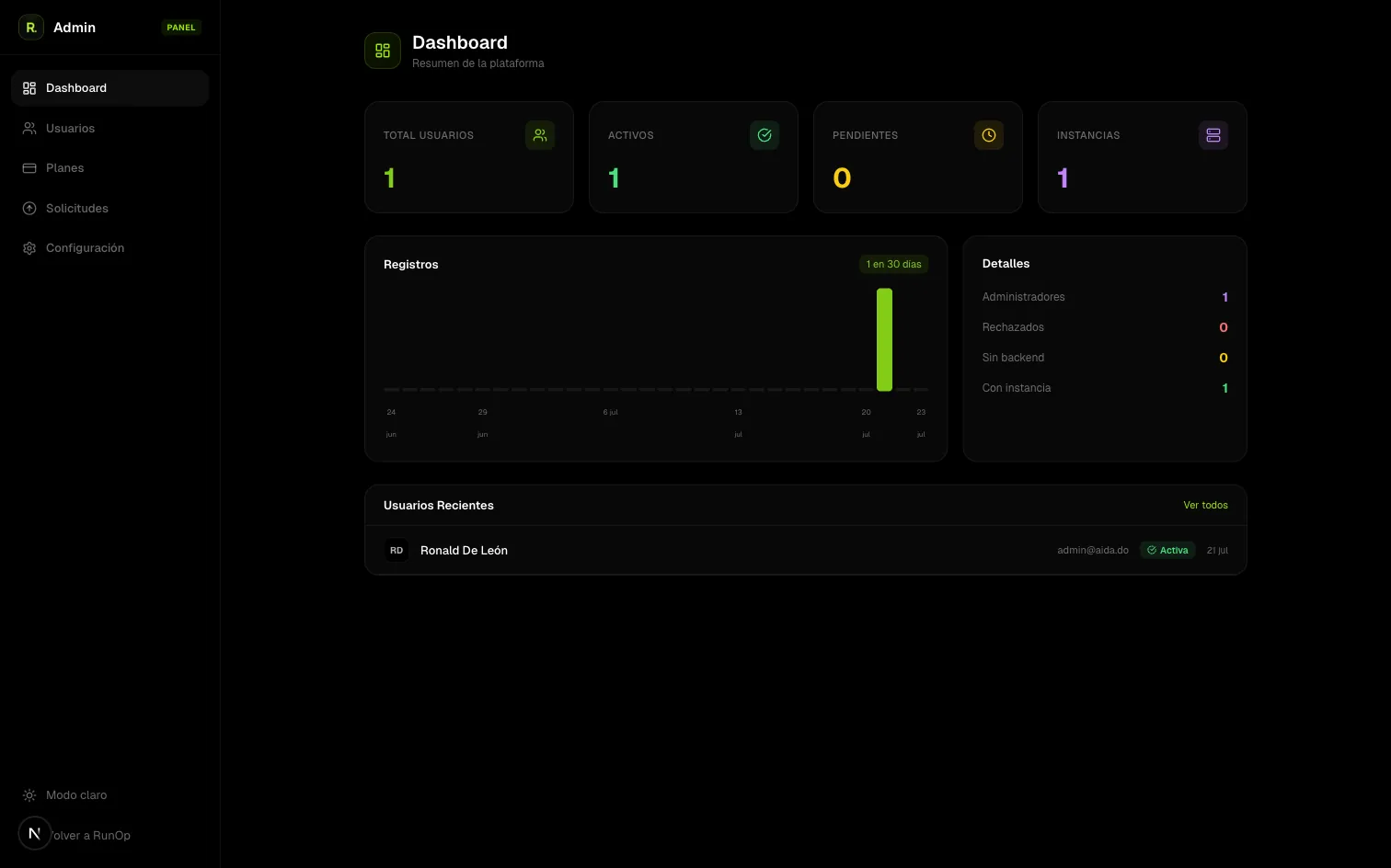The height and width of the screenshot is (868, 1391).
Task: Click the 6 jul axis label
Action: point(610,412)
